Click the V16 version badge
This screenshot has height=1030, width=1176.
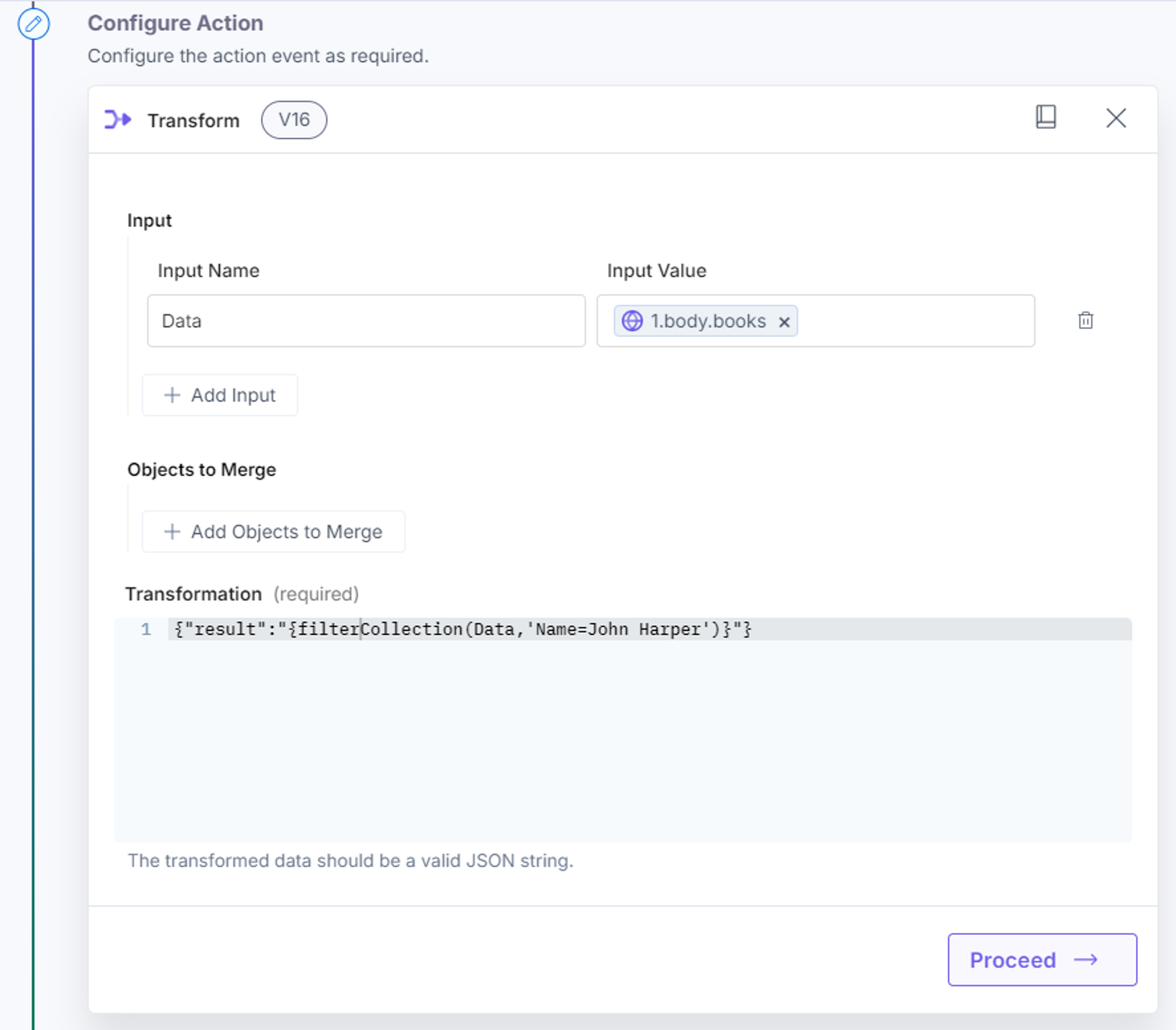(x=294, y=119)
